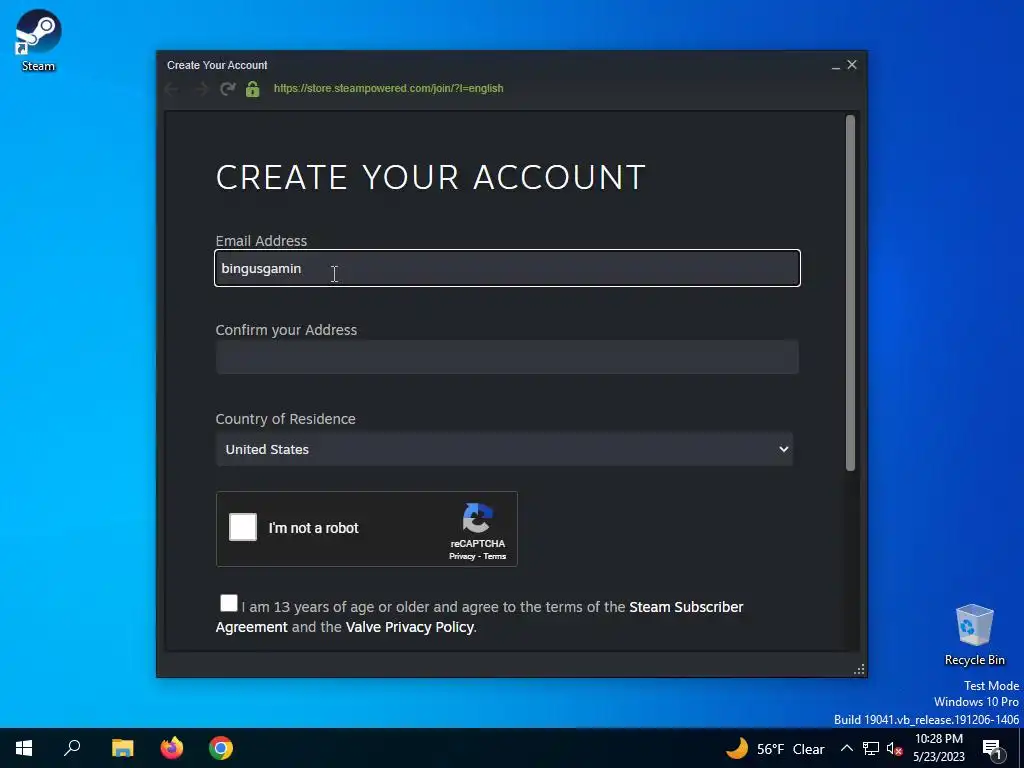Launch Google Chrome from the taskbar
Image resolution: width=1024 pixels, height=768 pixels.
pos(221,748)
